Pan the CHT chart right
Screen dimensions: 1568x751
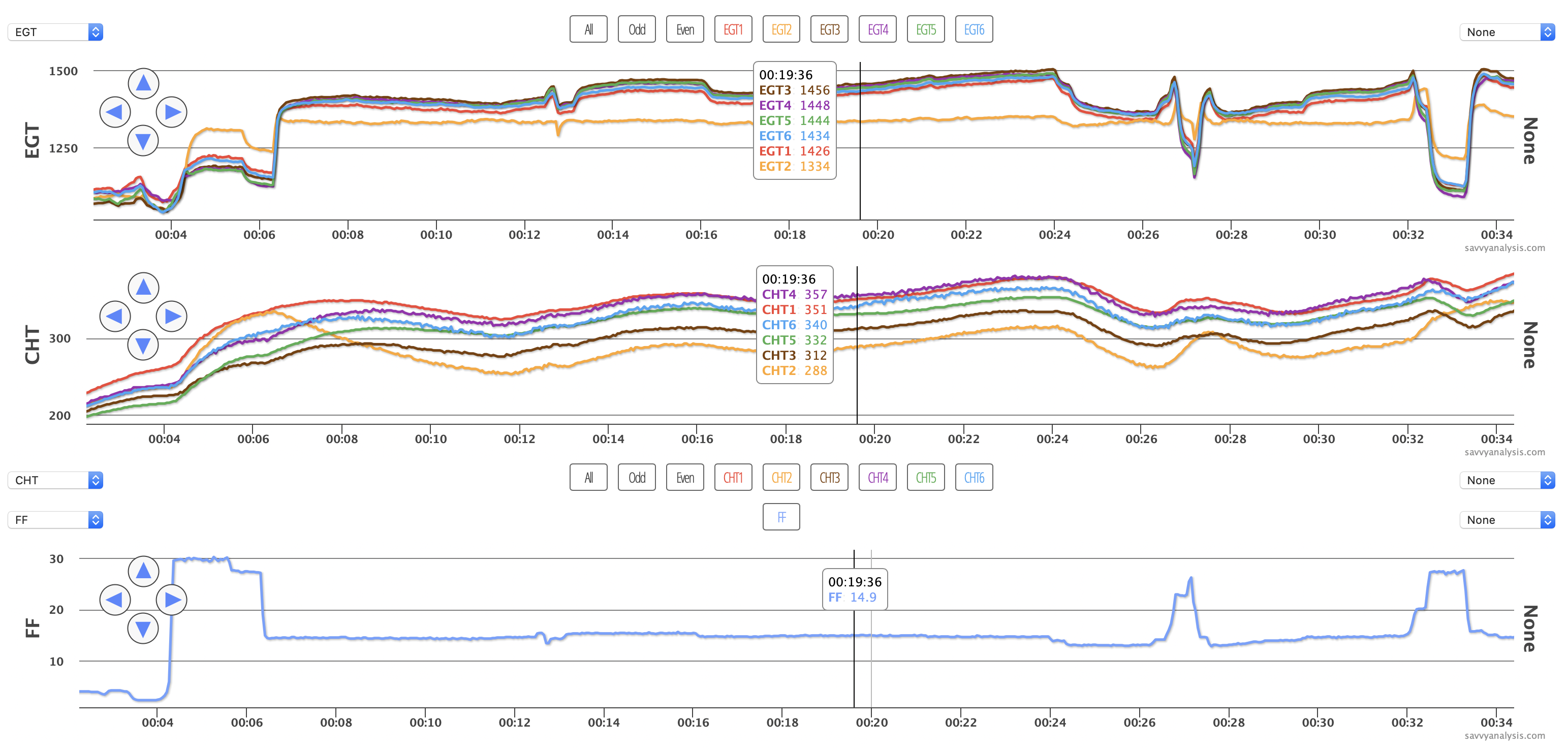(172, 316)
